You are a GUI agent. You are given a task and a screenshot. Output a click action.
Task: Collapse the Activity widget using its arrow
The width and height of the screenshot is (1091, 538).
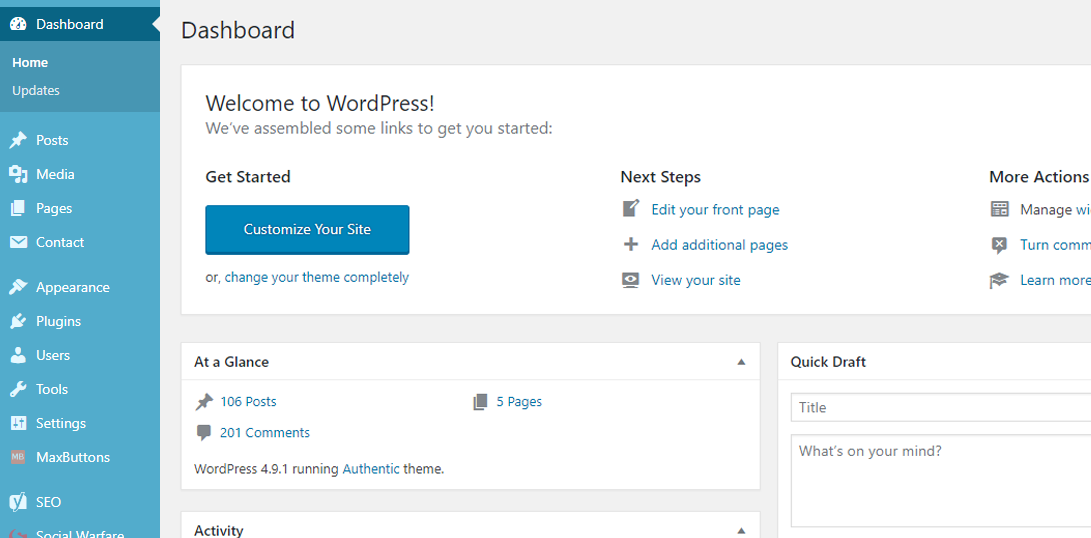741,530
